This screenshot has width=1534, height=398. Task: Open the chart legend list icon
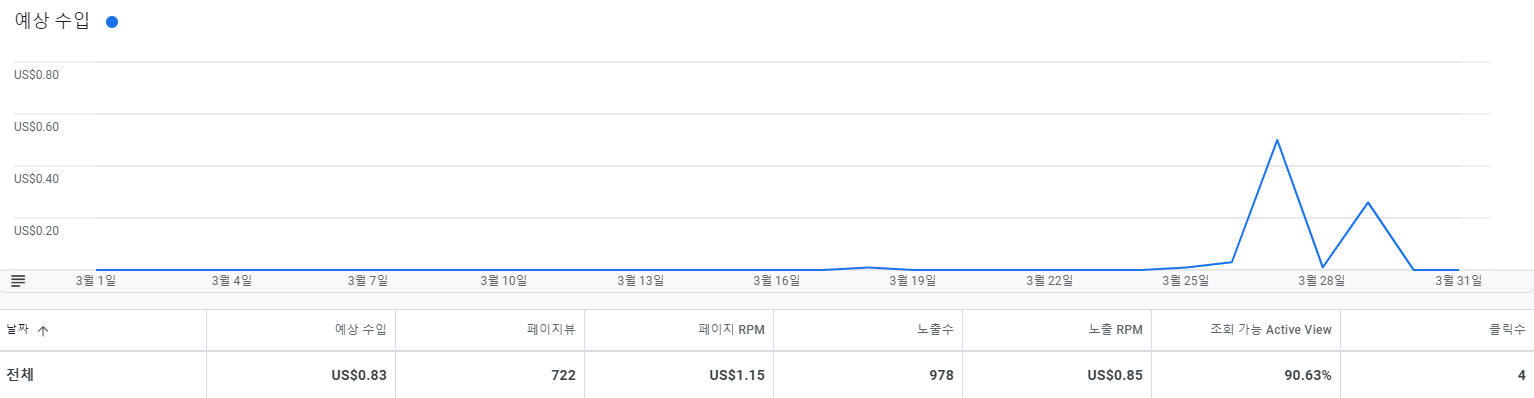[18, 281]
